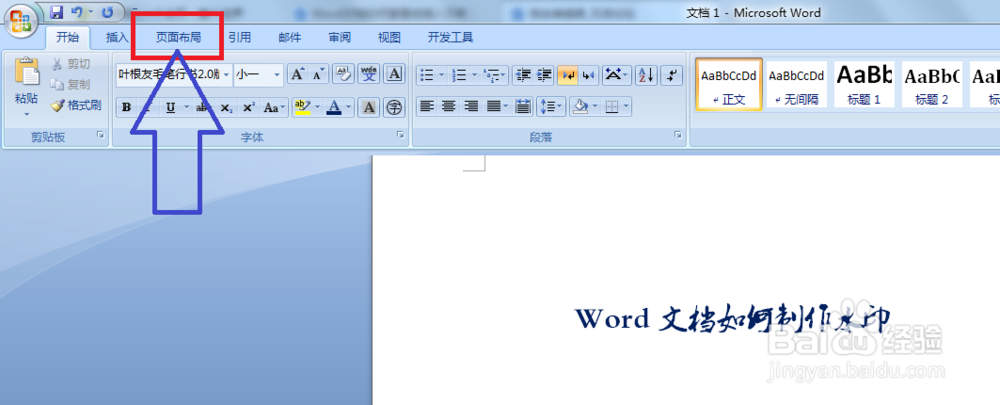
Task: Align text right
Action: tap(471, 107)
